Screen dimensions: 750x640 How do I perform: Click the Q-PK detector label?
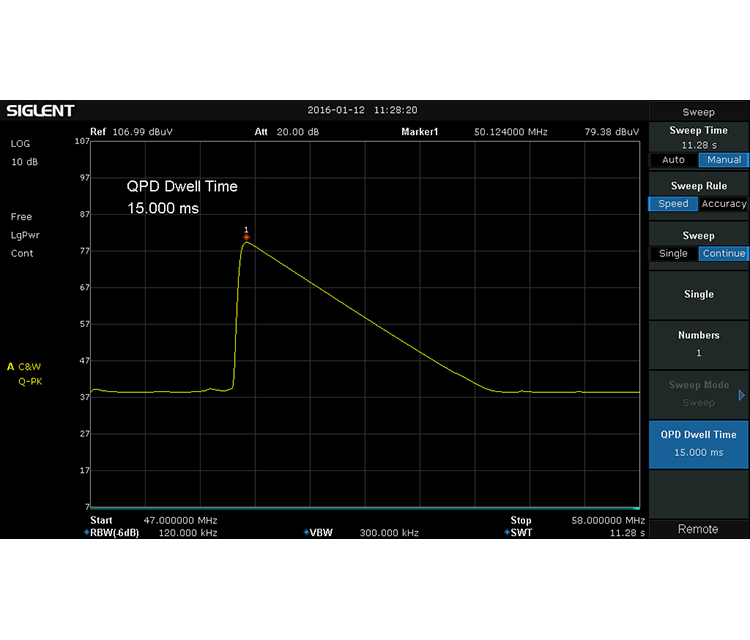pos(30,381)
